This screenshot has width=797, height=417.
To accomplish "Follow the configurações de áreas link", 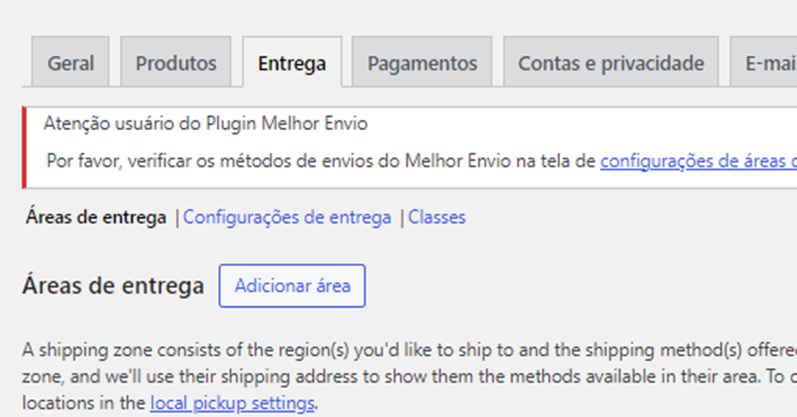I will pos(697,160).
